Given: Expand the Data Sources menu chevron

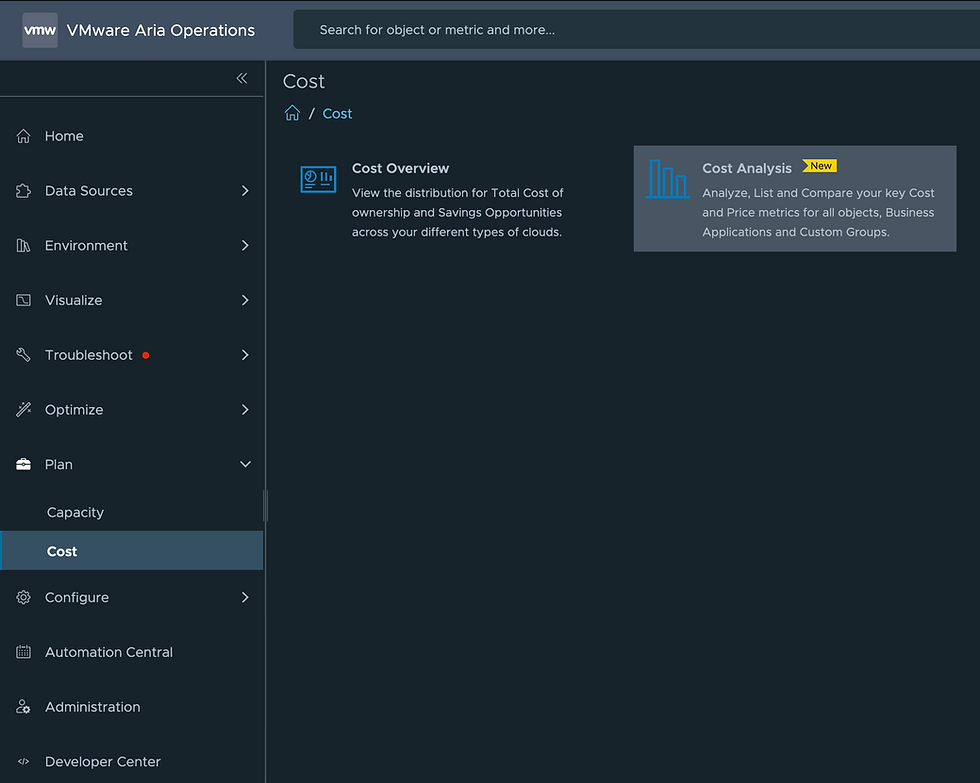Looking at the screenshot, I should coord(245,191).
